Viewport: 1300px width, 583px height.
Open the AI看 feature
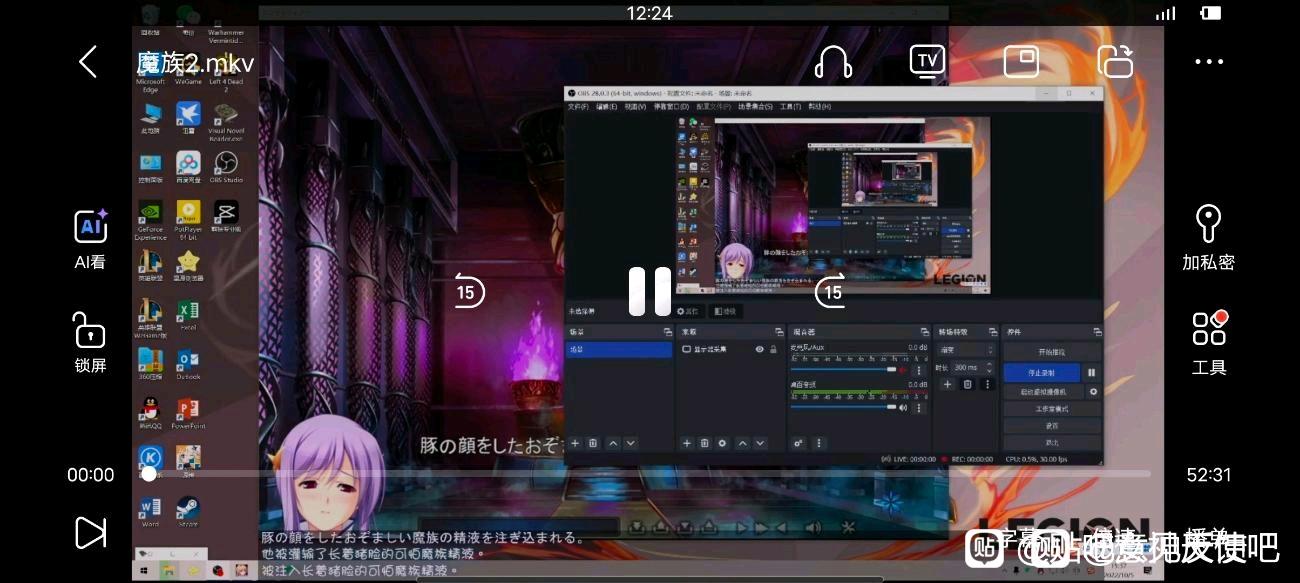pos(90,238)
